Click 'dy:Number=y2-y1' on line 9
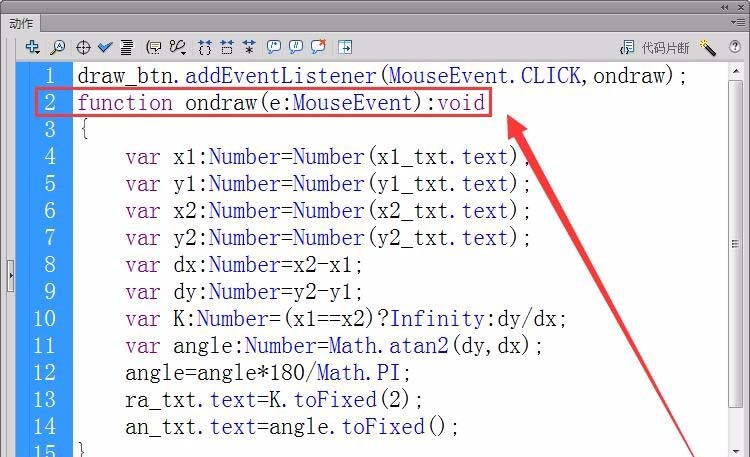Image resolution: width=750 pixels, height=457 pixels. click(x=263, y=292)
